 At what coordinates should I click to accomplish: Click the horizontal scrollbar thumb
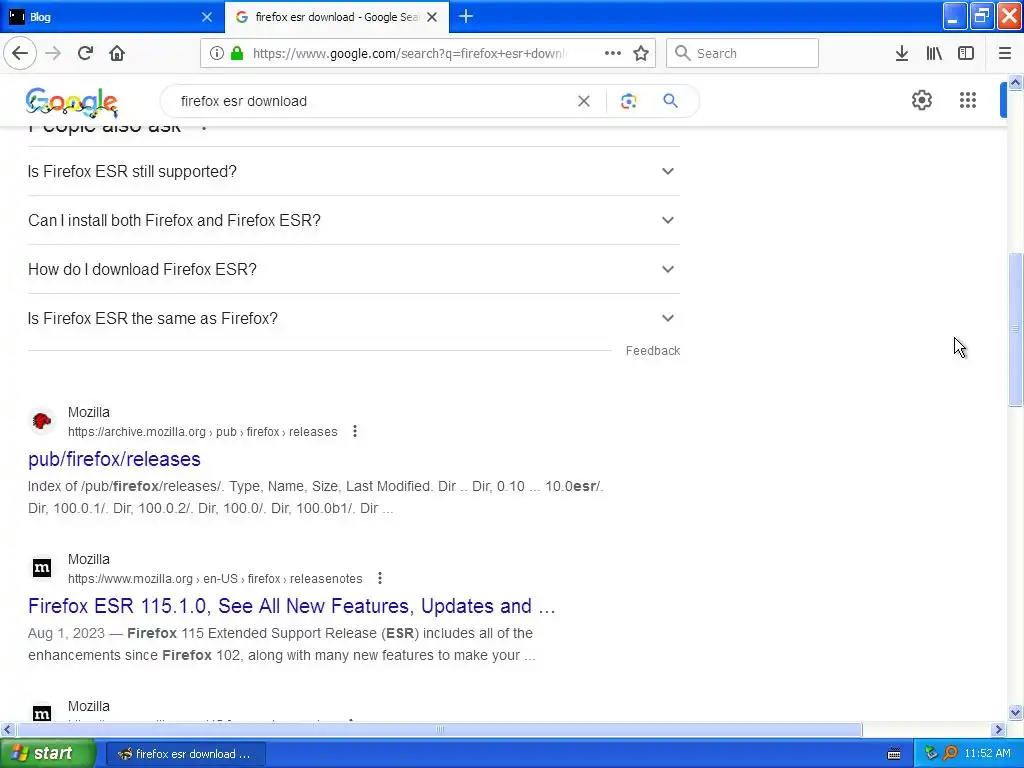coord(440,729)
